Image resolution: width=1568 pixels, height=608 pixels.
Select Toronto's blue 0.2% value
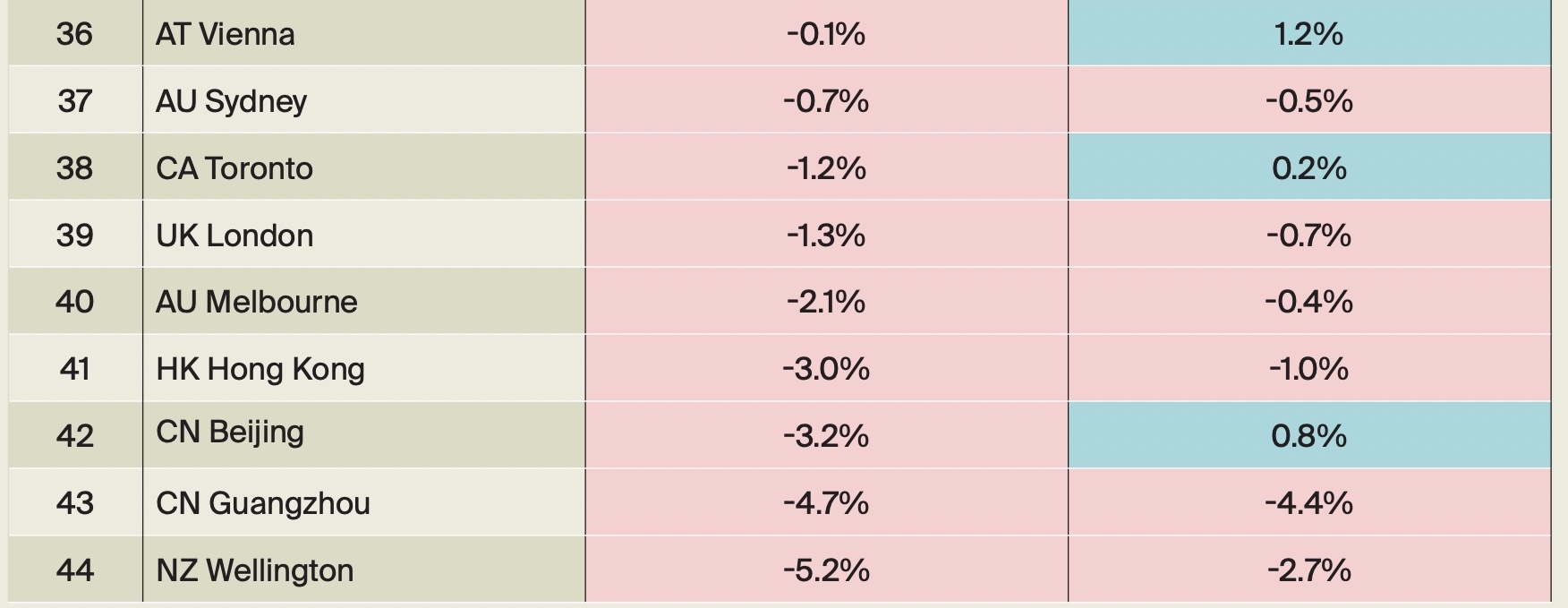1308,168
